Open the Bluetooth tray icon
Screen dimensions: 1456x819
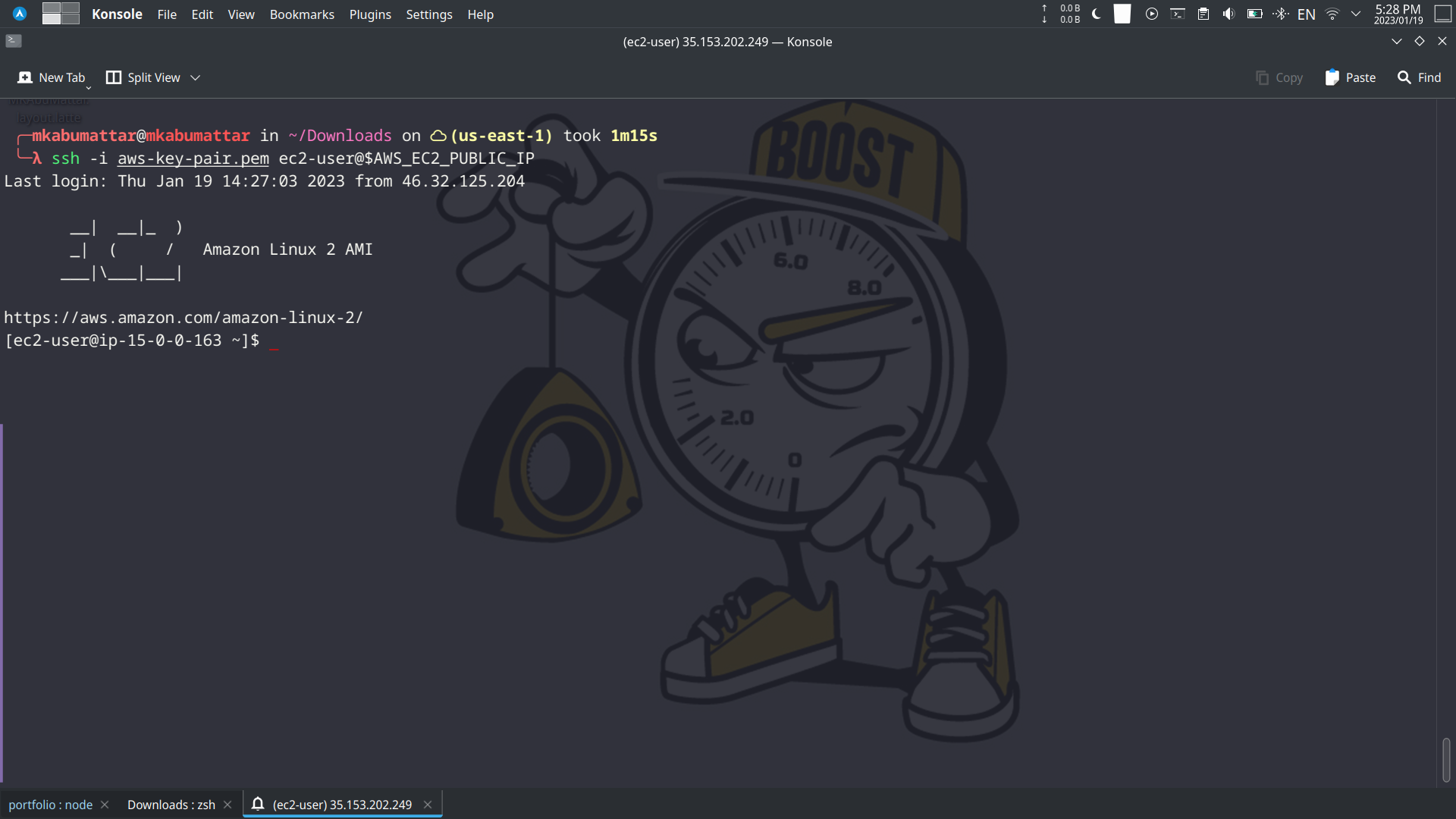pos(1281,14)
